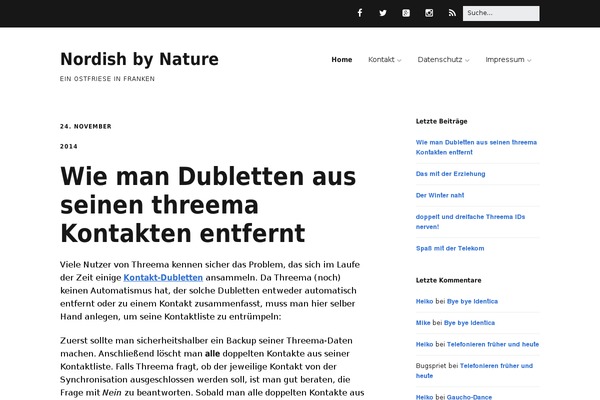Open Heiko's comment on Bye bye Identica

[x=472, y=301]
